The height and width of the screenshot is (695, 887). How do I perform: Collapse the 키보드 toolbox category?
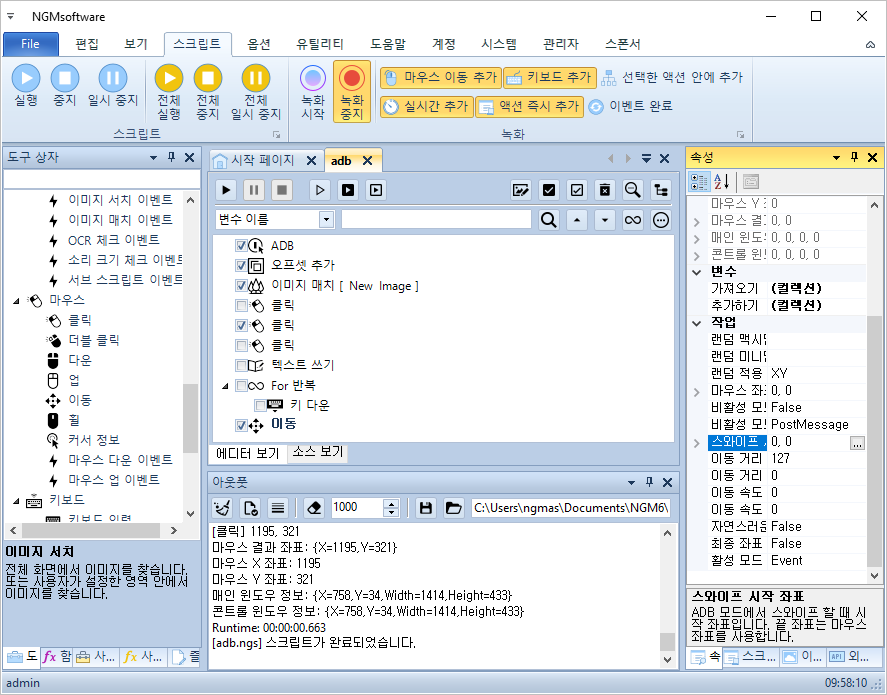point(16,500)
